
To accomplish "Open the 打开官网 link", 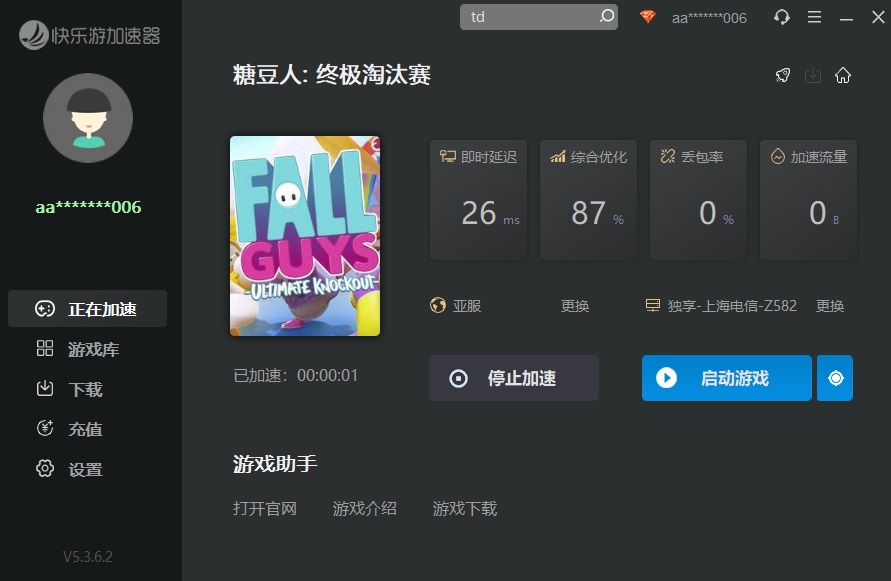I will (265, 508).
